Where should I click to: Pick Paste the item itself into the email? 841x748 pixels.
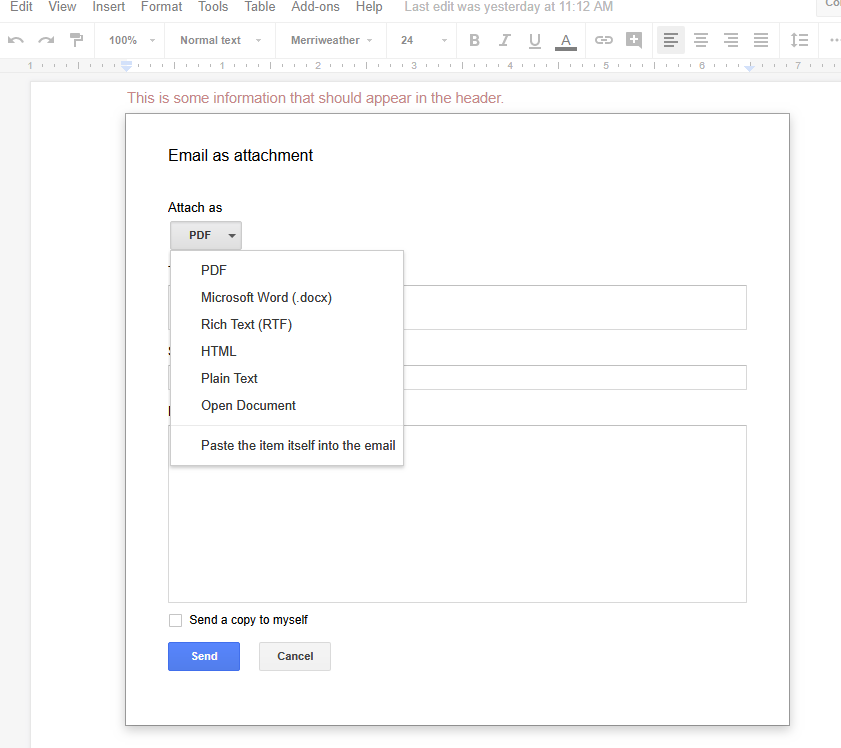click(x=298, y=445)
